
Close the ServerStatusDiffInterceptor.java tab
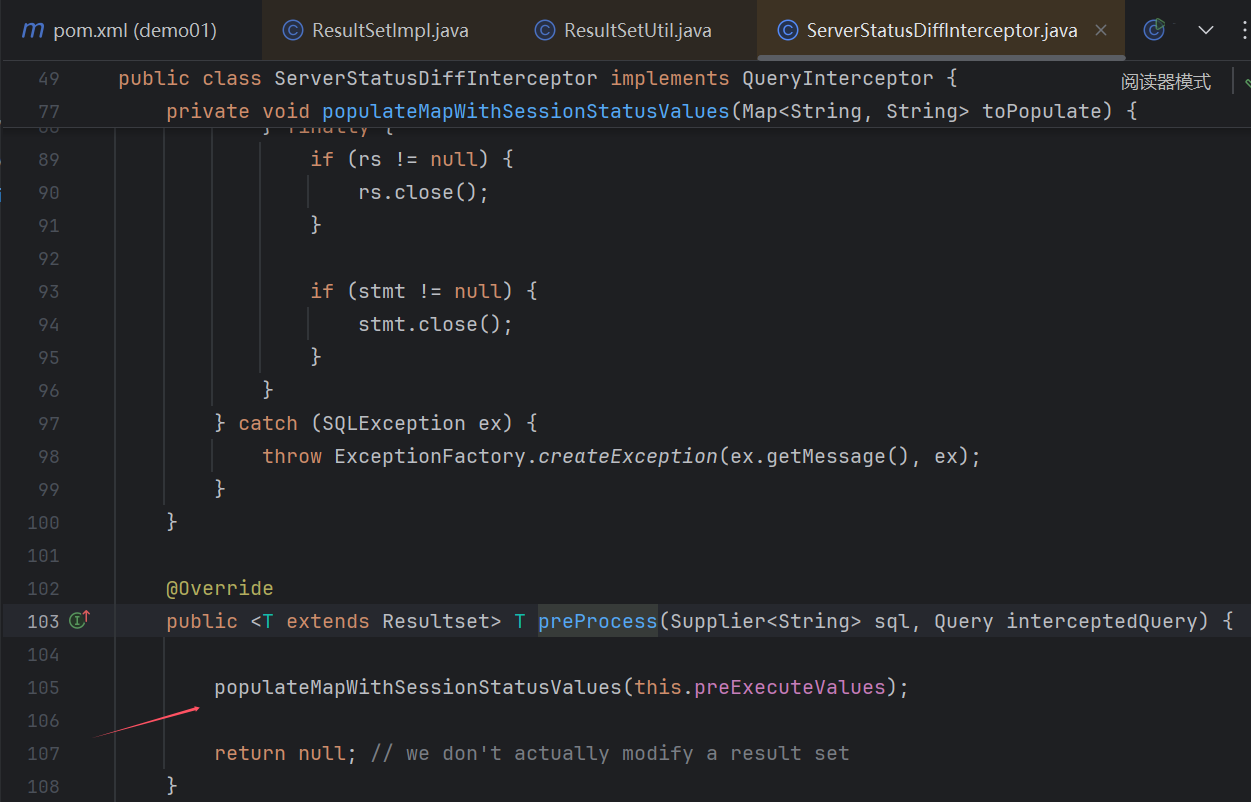pyautogui.click(x=1101, y=30)
